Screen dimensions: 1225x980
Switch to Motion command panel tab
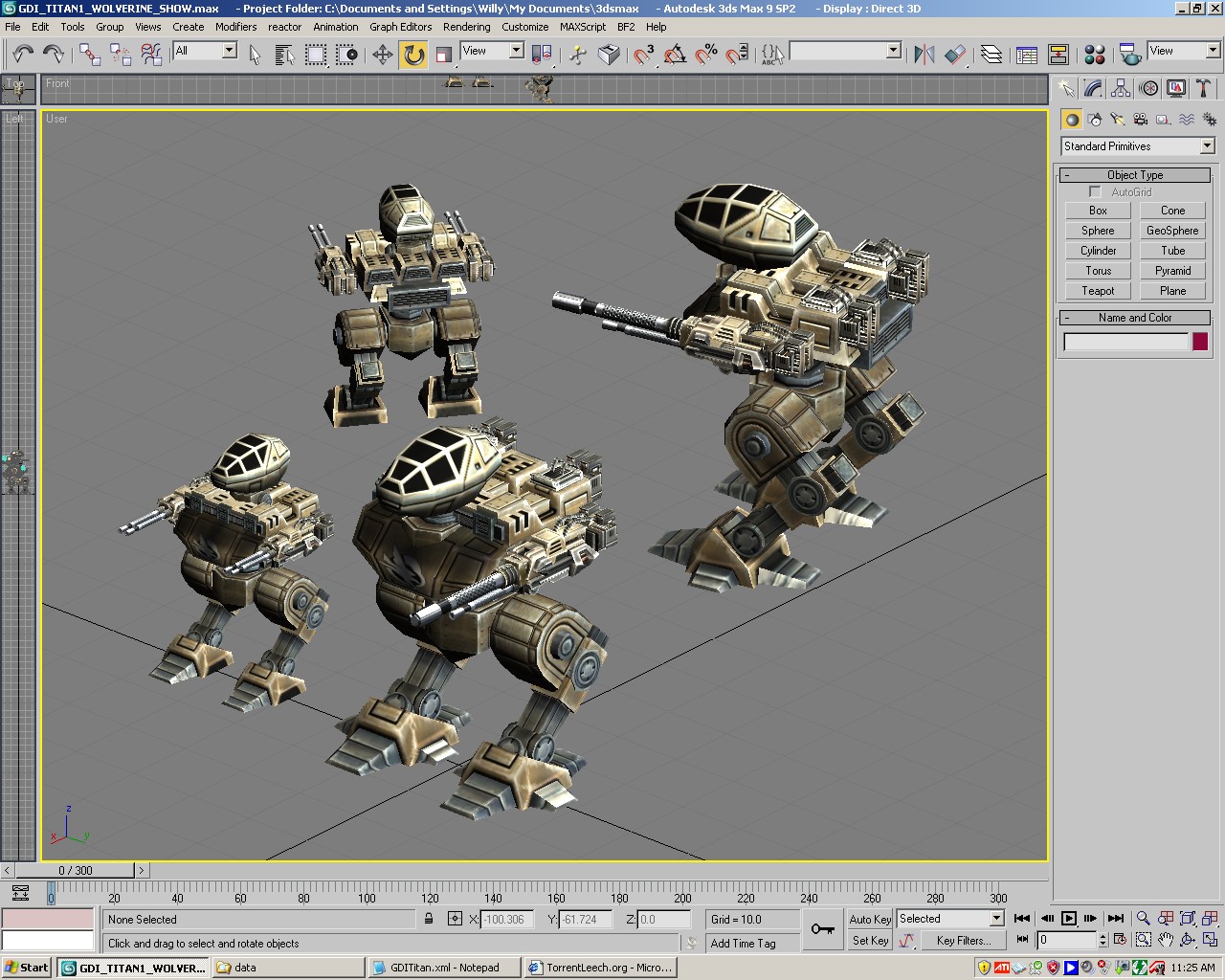pos(1148,89)
